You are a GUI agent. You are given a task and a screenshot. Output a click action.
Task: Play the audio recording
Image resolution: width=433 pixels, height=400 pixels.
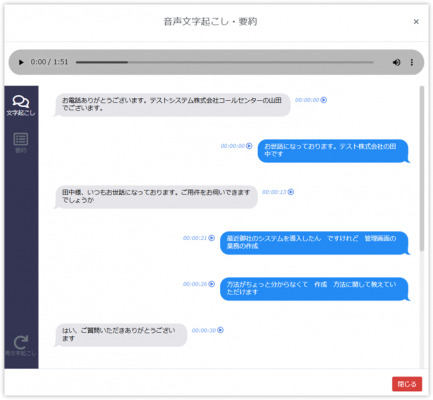[21, 62]
